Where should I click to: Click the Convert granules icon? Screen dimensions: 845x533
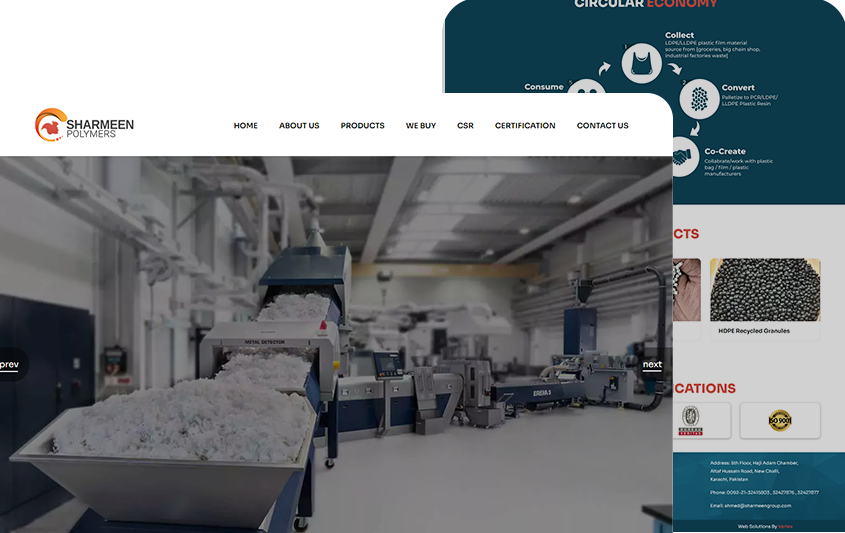pos(699,100)
